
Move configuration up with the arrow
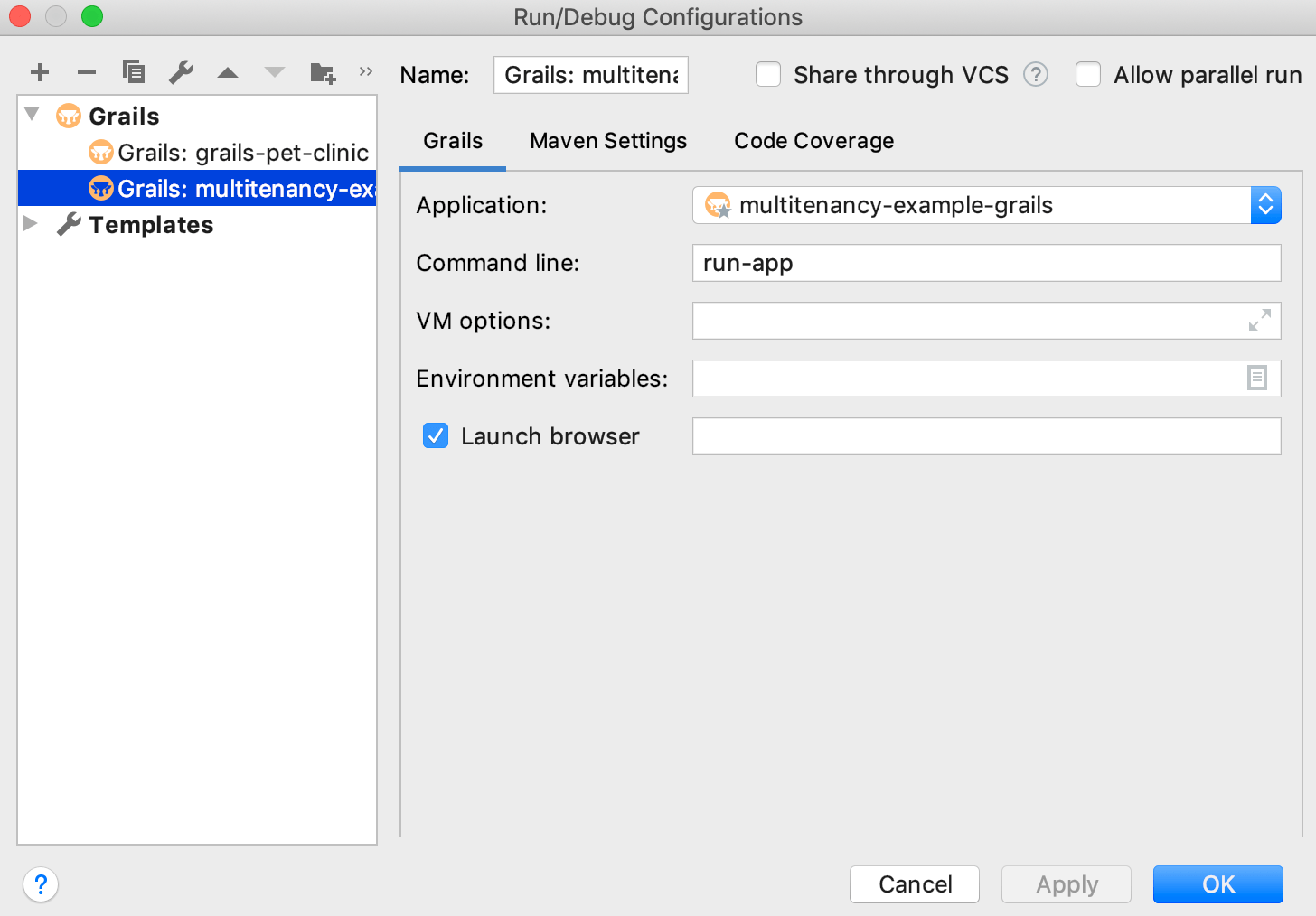tap(228, 72)
